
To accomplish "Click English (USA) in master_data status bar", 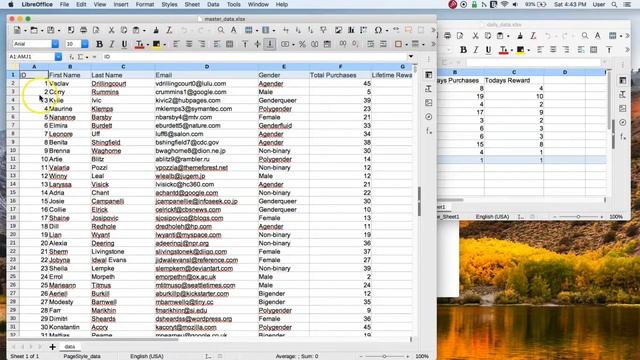I will 147,356.
